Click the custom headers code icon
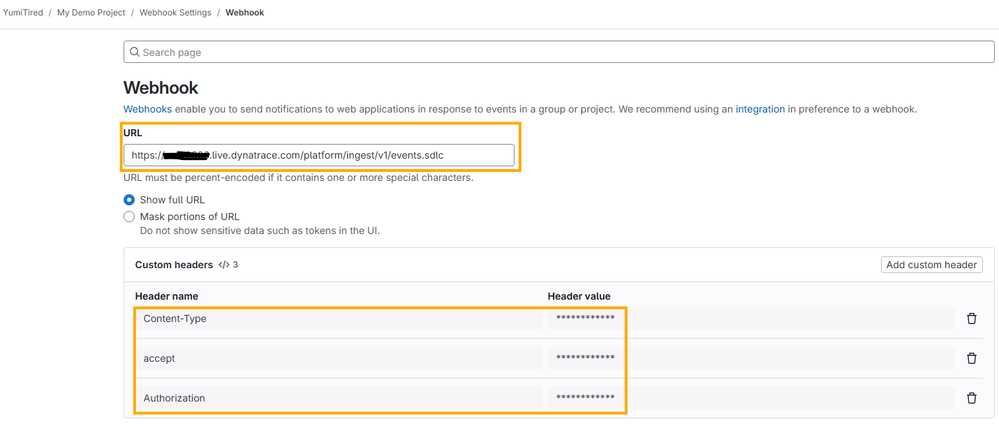This screenshot has width=999, height=424. [x=224, y=265]
